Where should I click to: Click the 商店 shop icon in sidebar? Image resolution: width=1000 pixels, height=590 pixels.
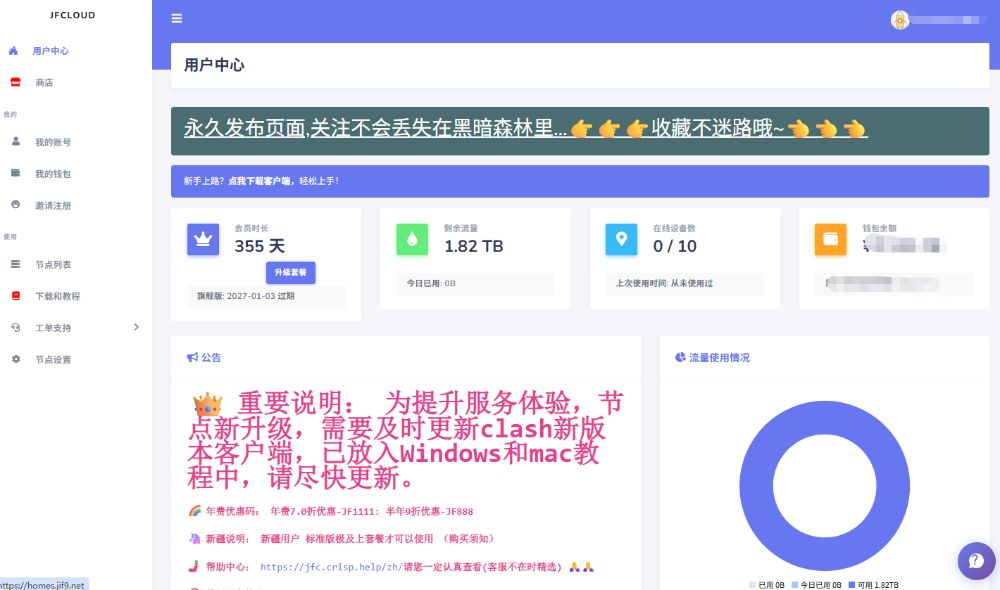(x=13, y=82)
